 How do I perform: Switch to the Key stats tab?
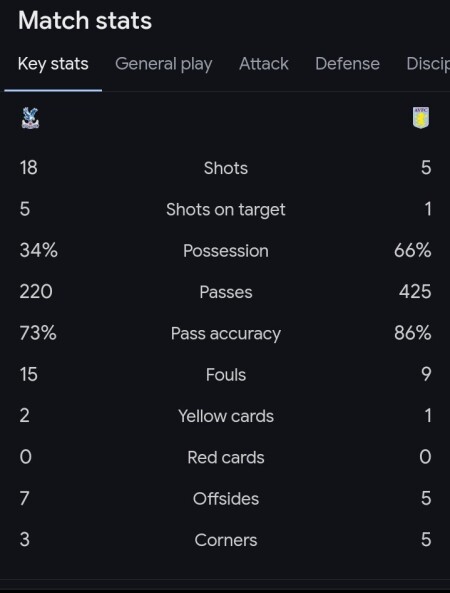53,64
